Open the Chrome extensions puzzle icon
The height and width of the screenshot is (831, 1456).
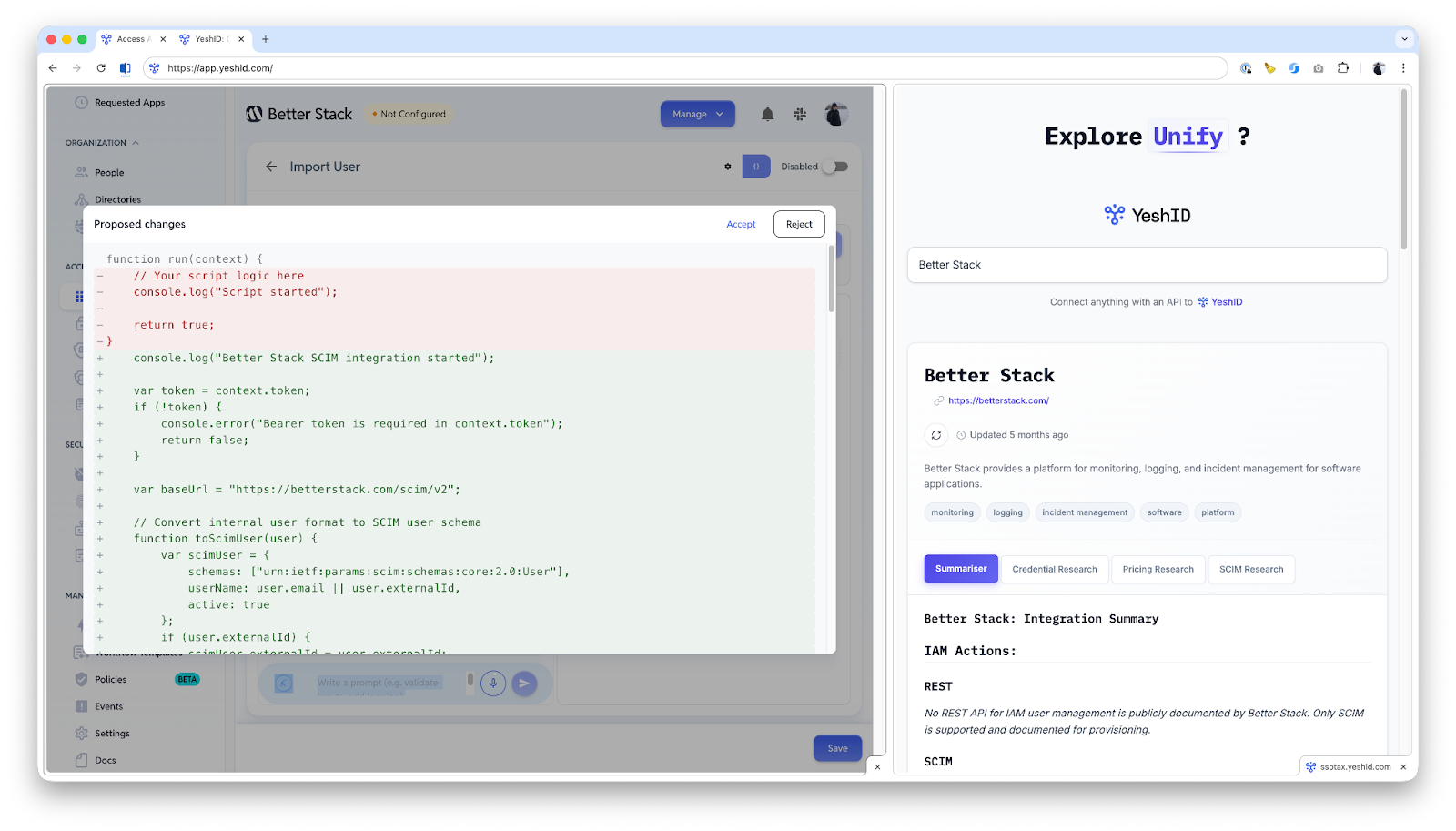[1343, 67]
